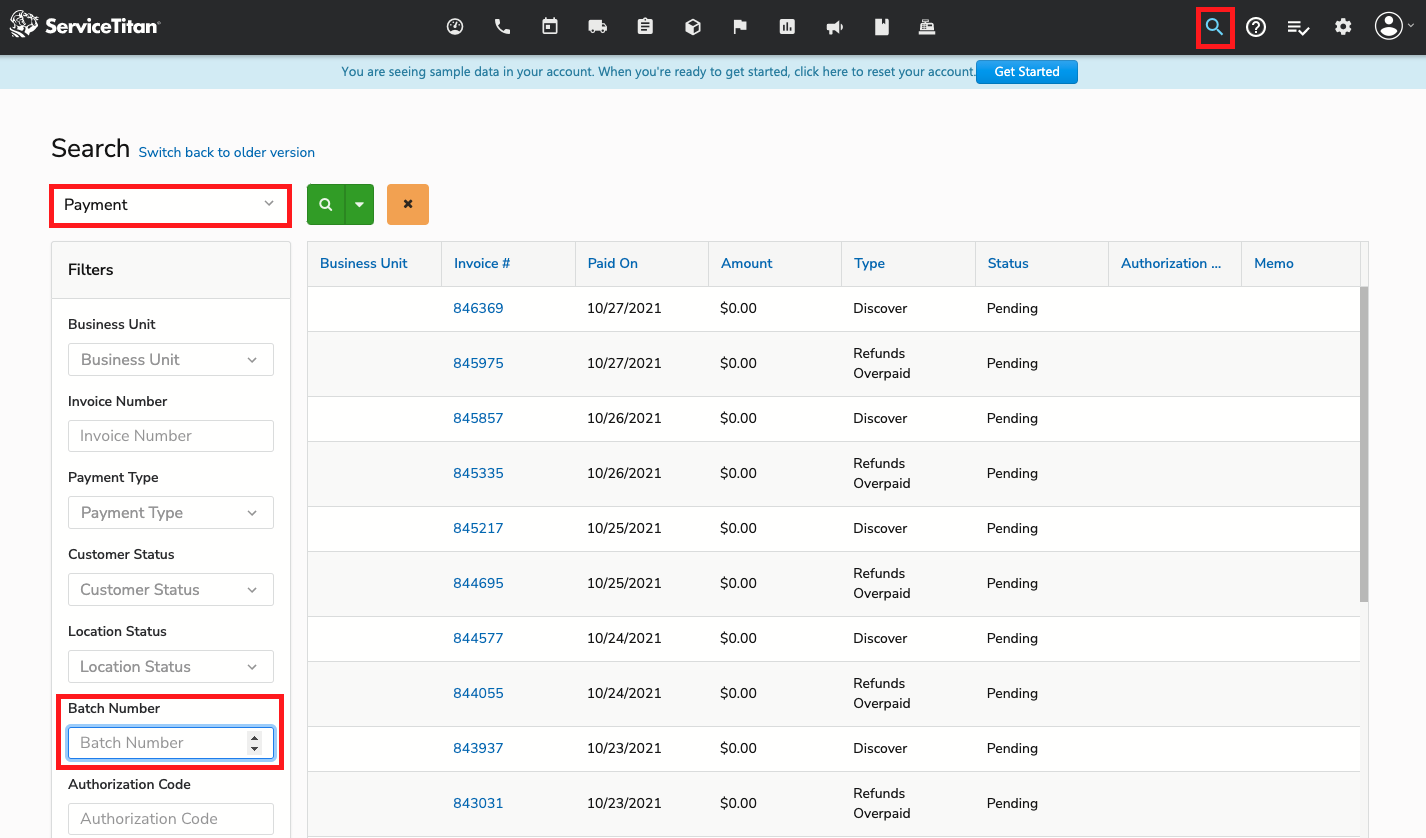Click the results table vertical scrollbar
This screenshot has width=1426, height=838.
click(x=1364, y=444)
